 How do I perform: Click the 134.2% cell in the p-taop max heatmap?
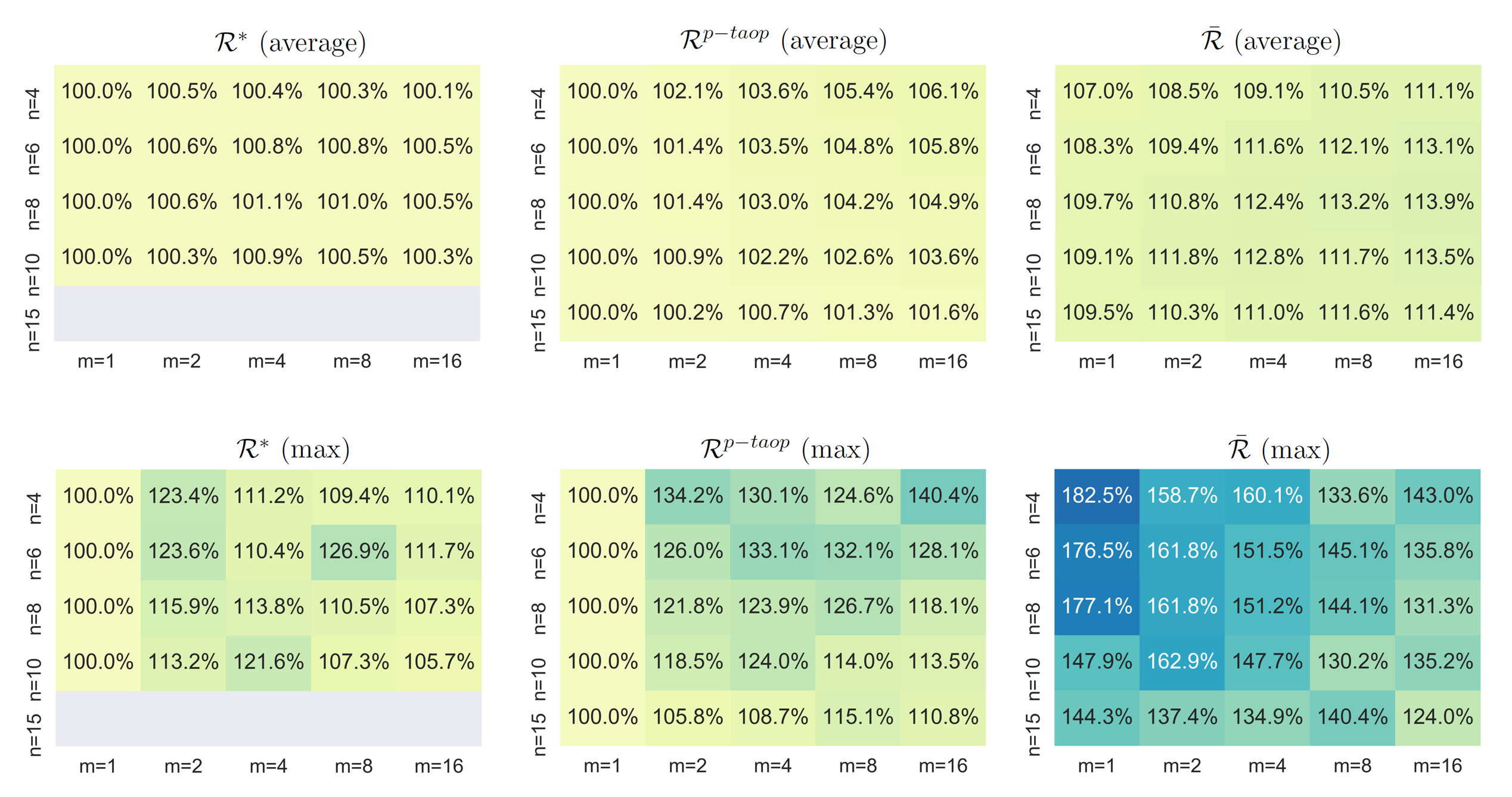[x=687, y=496]
